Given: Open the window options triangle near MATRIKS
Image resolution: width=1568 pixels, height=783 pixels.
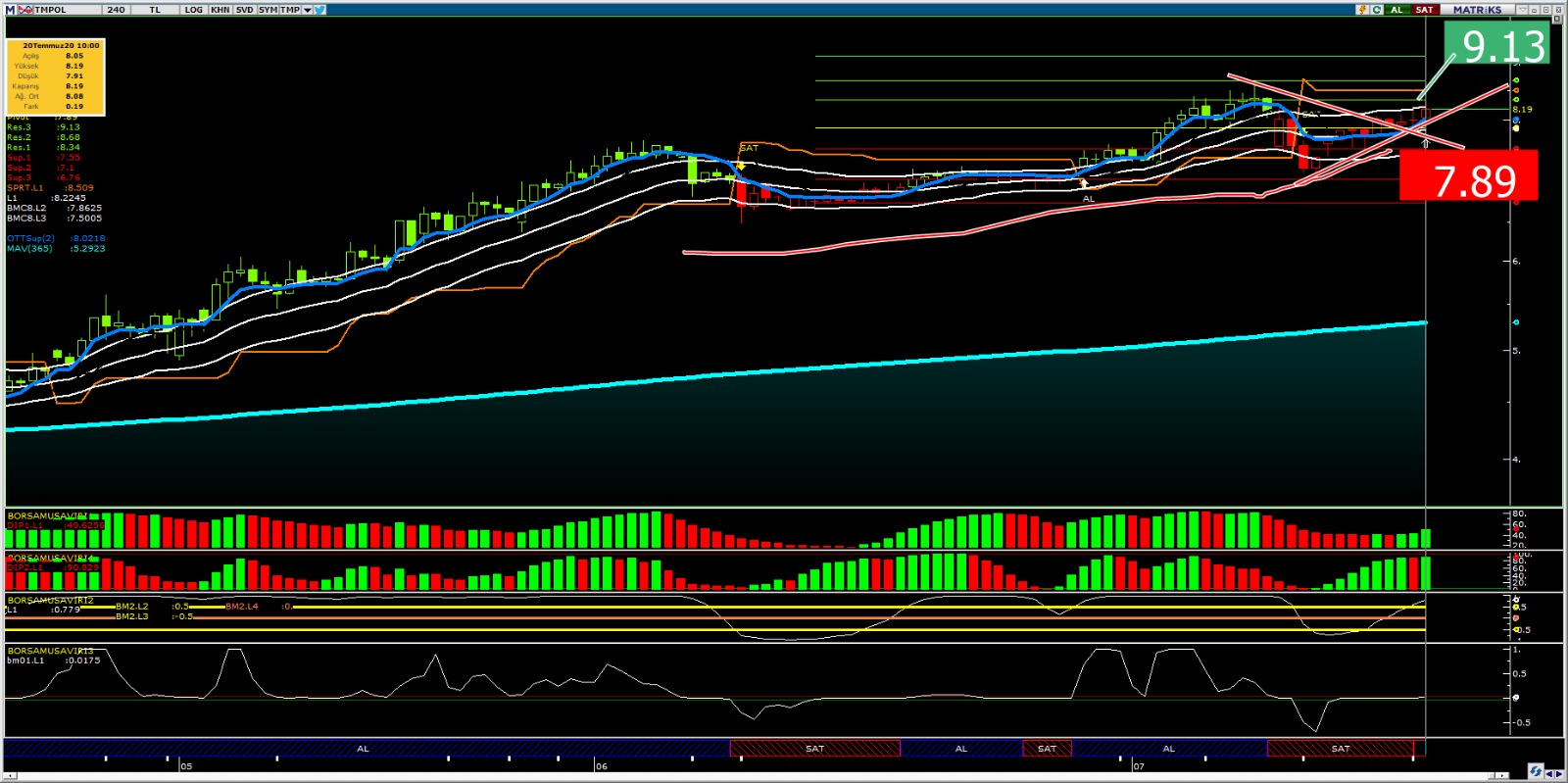Looking at the screenshot, I should pos(1521,10).
